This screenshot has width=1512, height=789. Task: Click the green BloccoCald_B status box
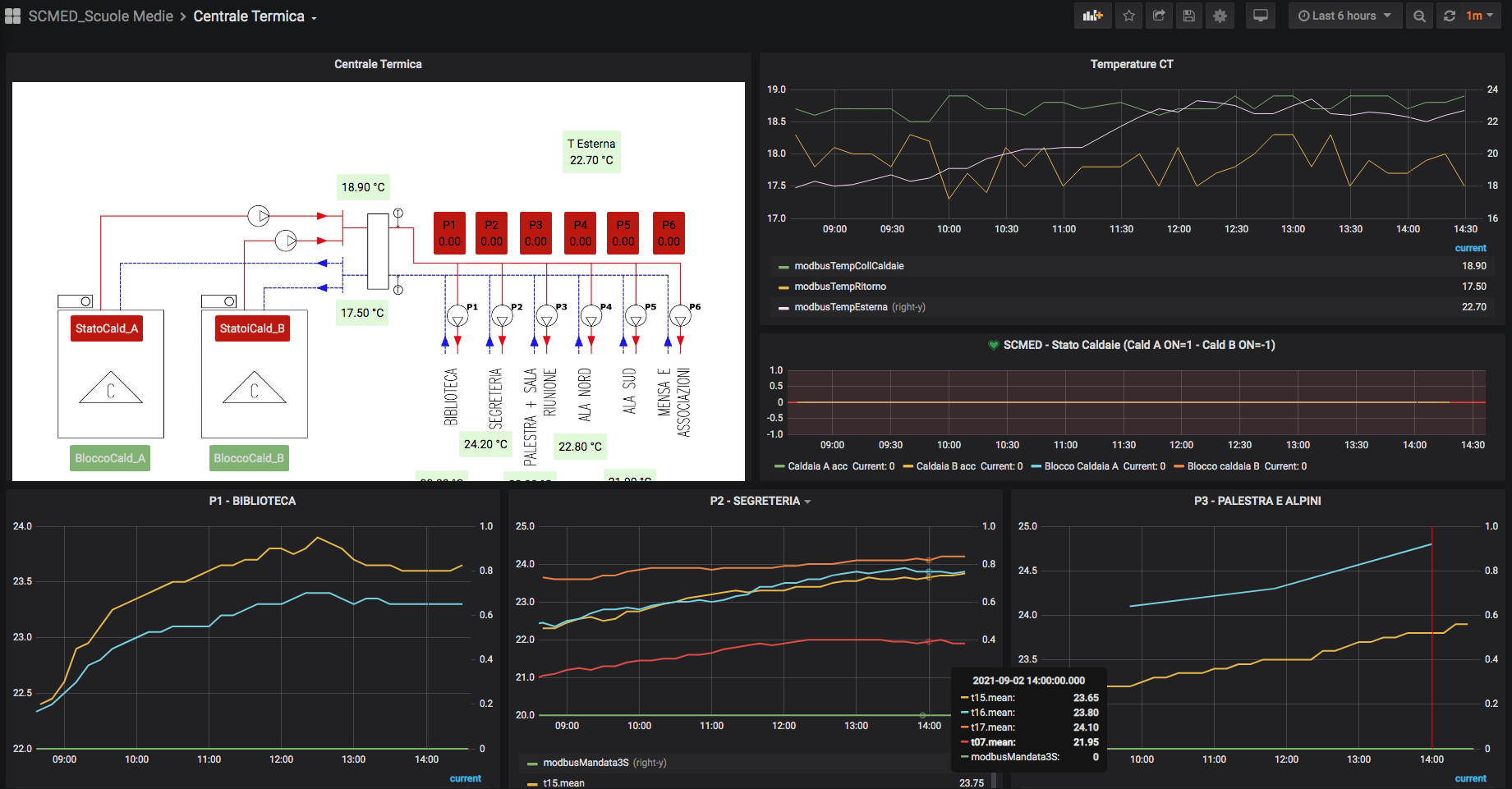249,458
